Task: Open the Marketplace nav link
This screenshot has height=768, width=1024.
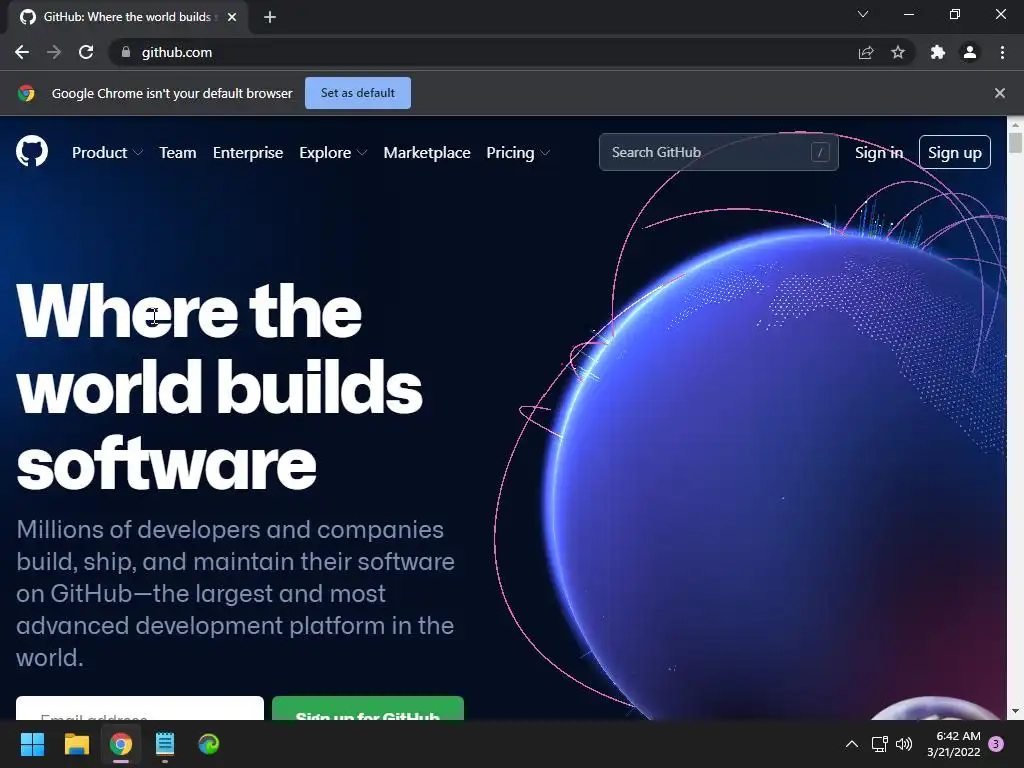Action: (x=426, y=153)
